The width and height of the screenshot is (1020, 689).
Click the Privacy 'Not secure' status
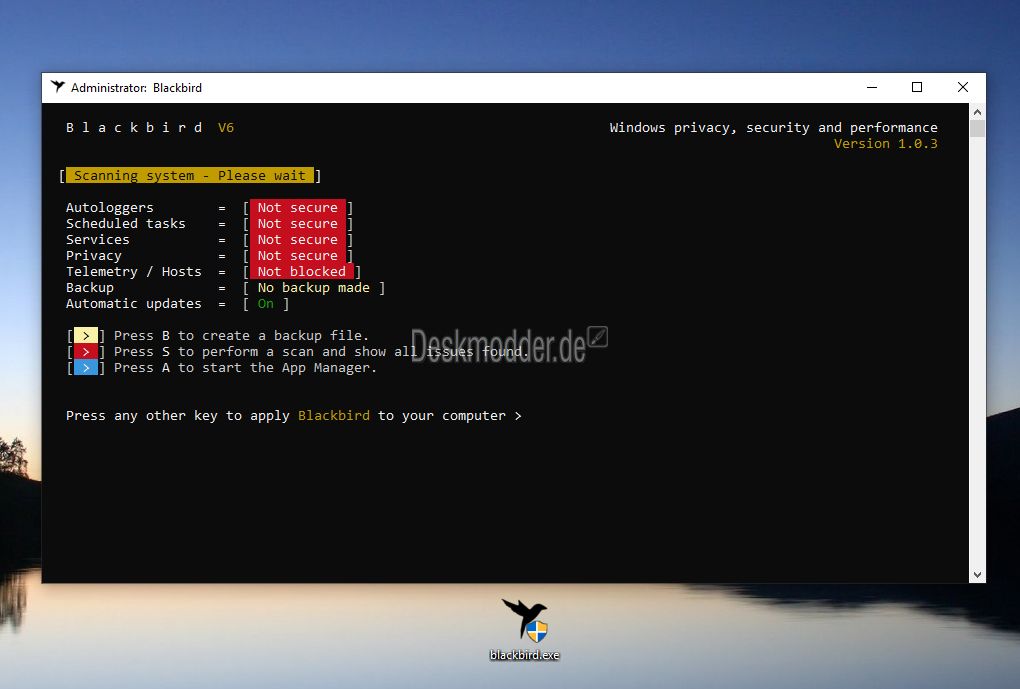(297, 256)
